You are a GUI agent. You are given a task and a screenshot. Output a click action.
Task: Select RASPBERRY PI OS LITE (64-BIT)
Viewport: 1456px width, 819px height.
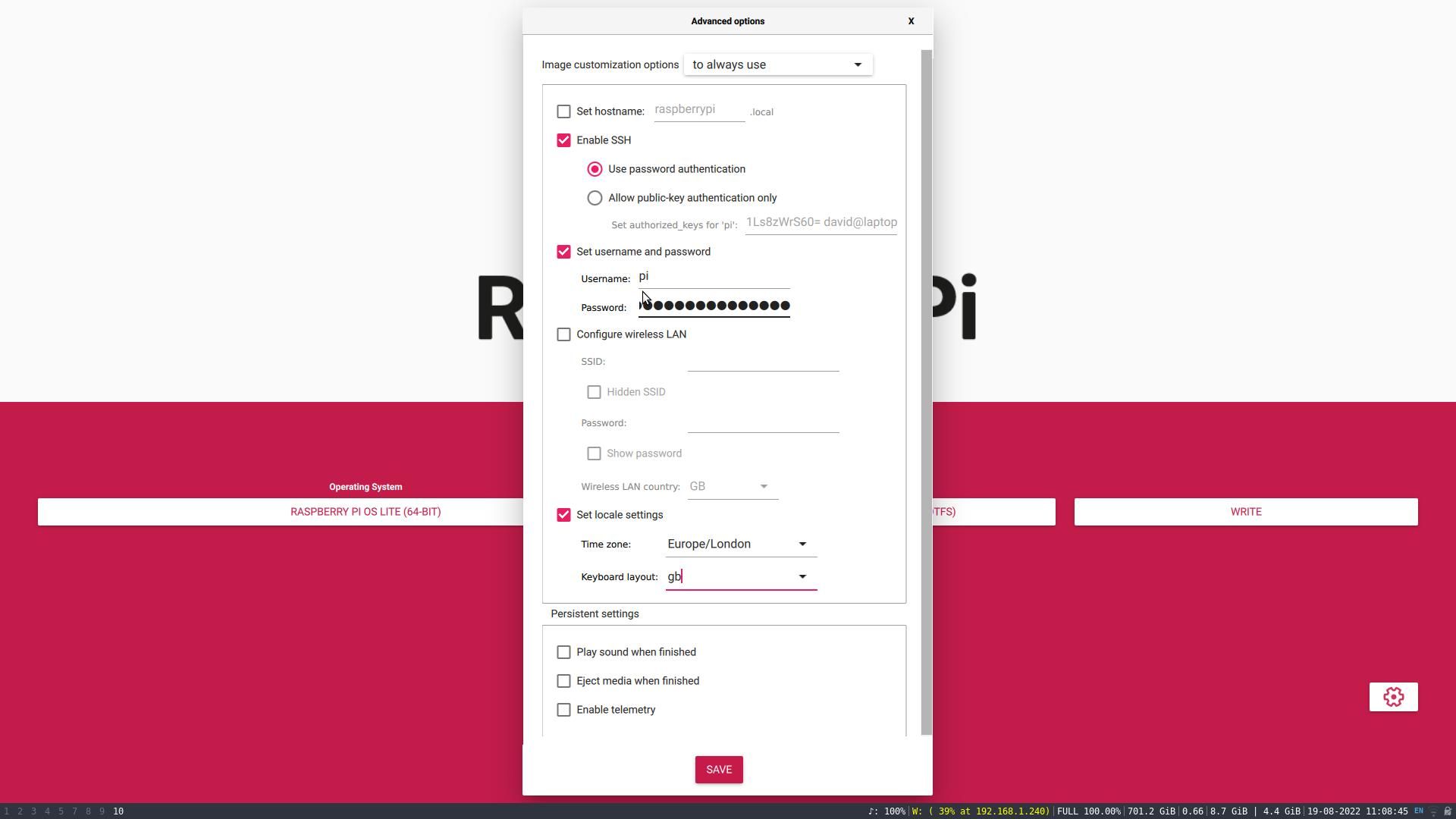click(x=366, y=511)
